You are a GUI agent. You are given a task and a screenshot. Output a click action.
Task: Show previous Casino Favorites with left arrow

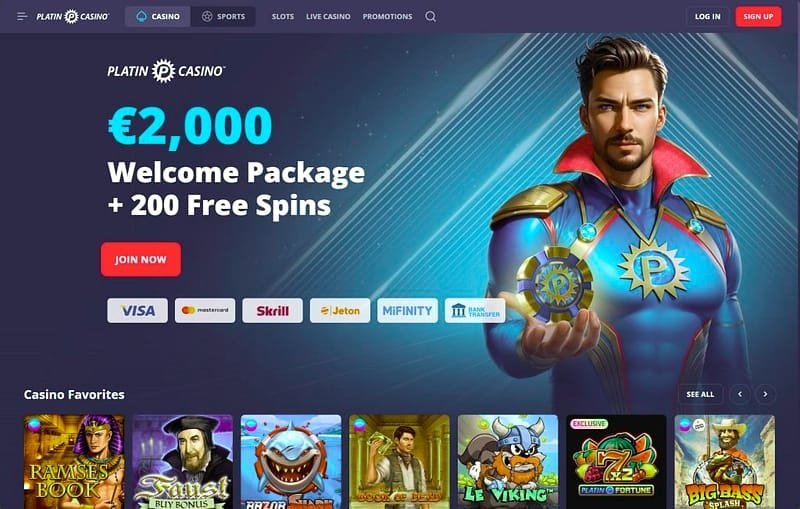click(x=740, y=394)
